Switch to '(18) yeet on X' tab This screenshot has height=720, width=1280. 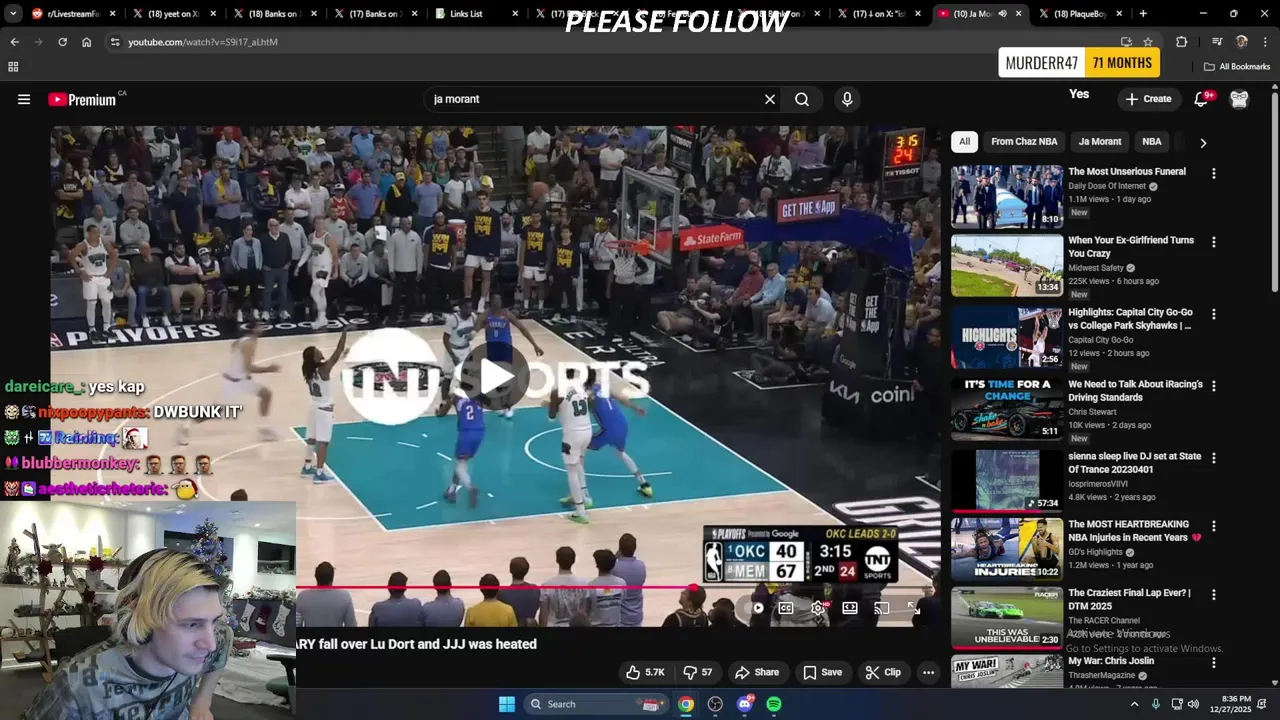coord(175,14)
